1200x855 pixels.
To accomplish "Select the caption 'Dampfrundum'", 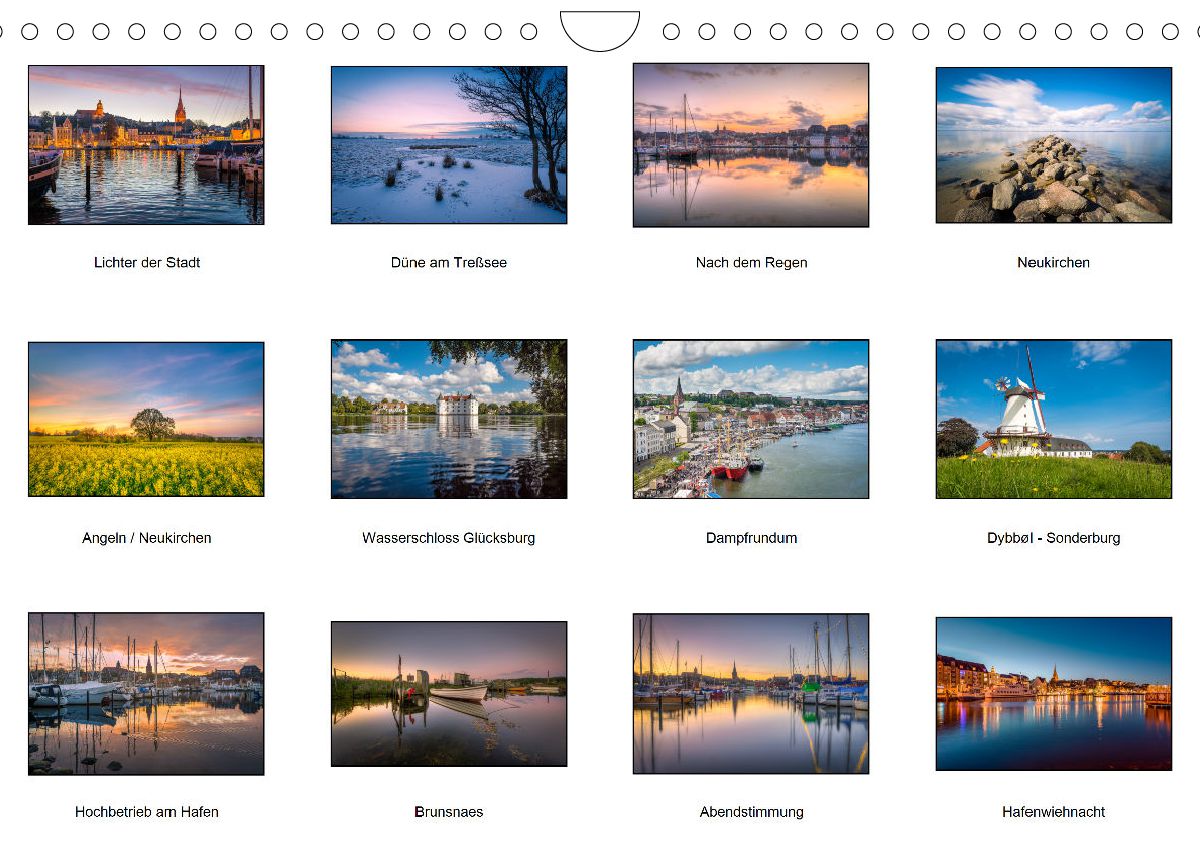I will click(752, 538).
